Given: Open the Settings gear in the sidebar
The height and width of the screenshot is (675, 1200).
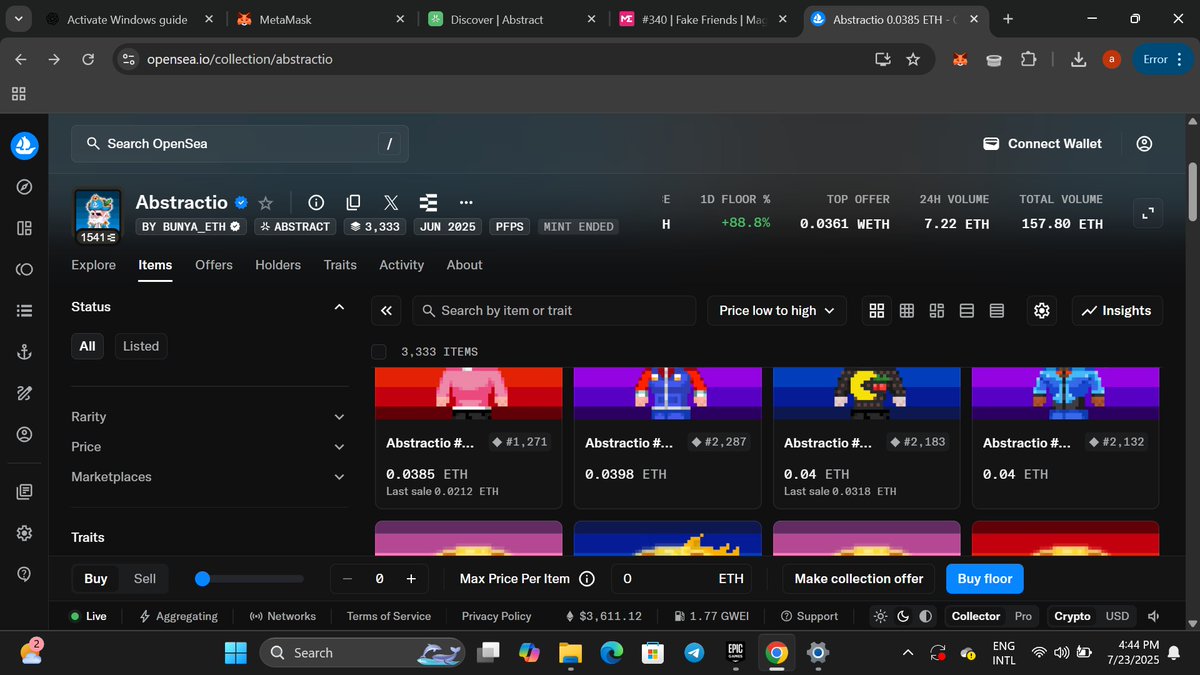Looking at the screenshot, I should (x=24, y=533).
